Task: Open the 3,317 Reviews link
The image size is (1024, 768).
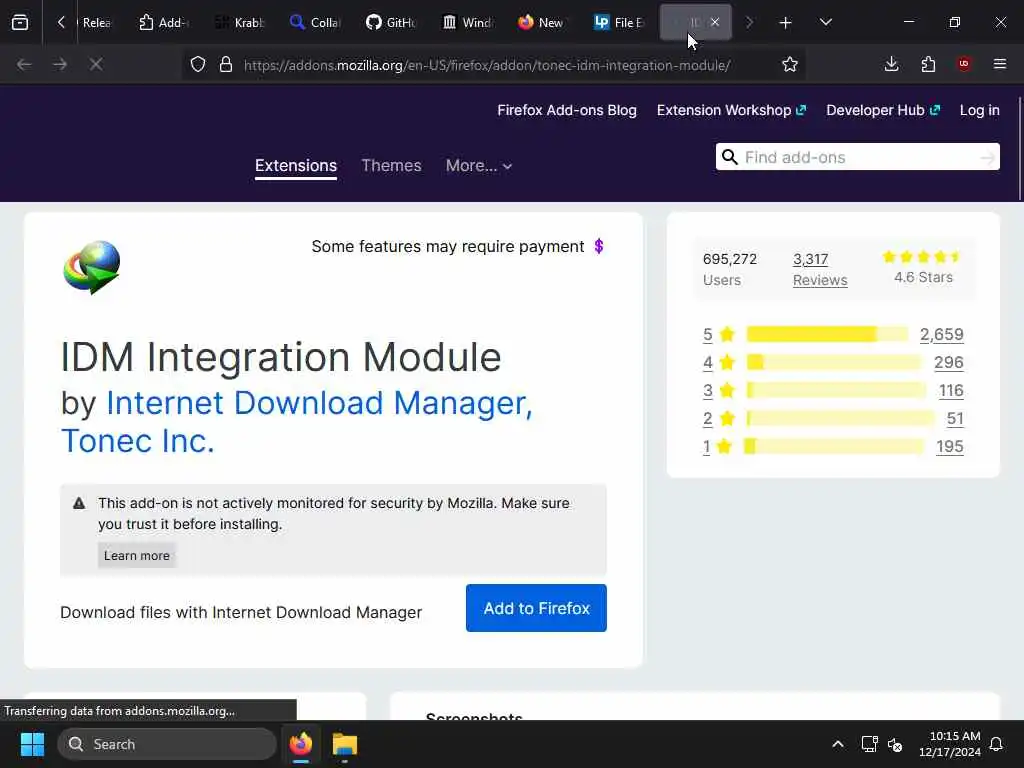Action: (x=820, y=269)
